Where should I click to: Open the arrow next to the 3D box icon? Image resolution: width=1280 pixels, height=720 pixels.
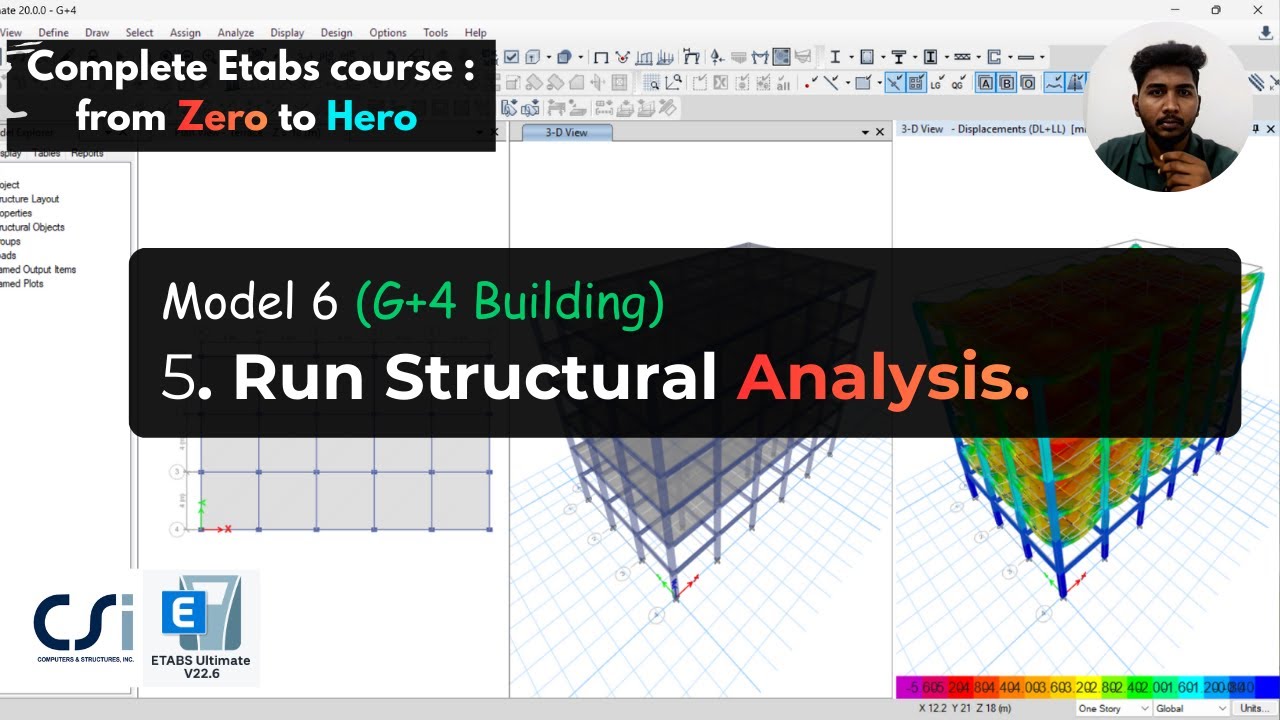pos(547,57)
